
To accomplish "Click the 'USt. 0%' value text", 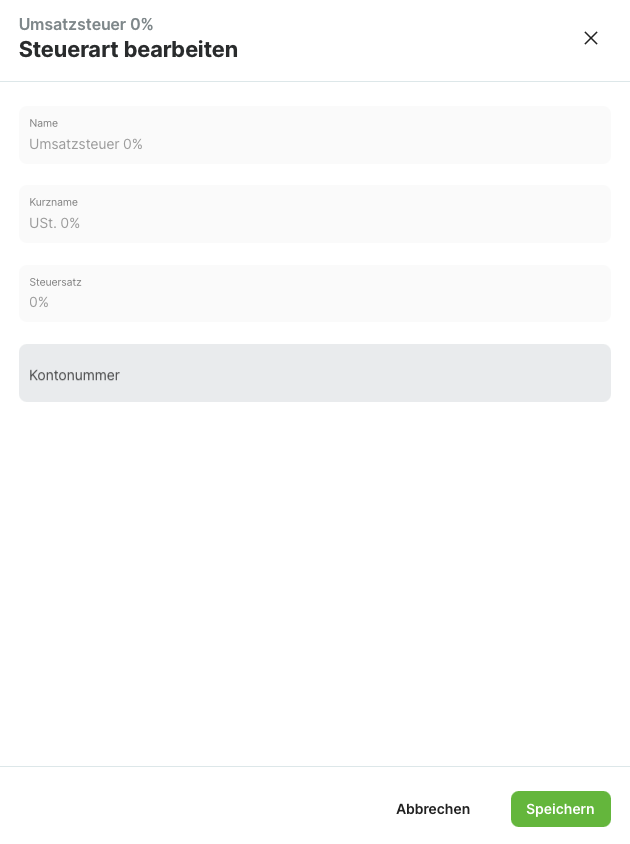I will click(55, 223).
